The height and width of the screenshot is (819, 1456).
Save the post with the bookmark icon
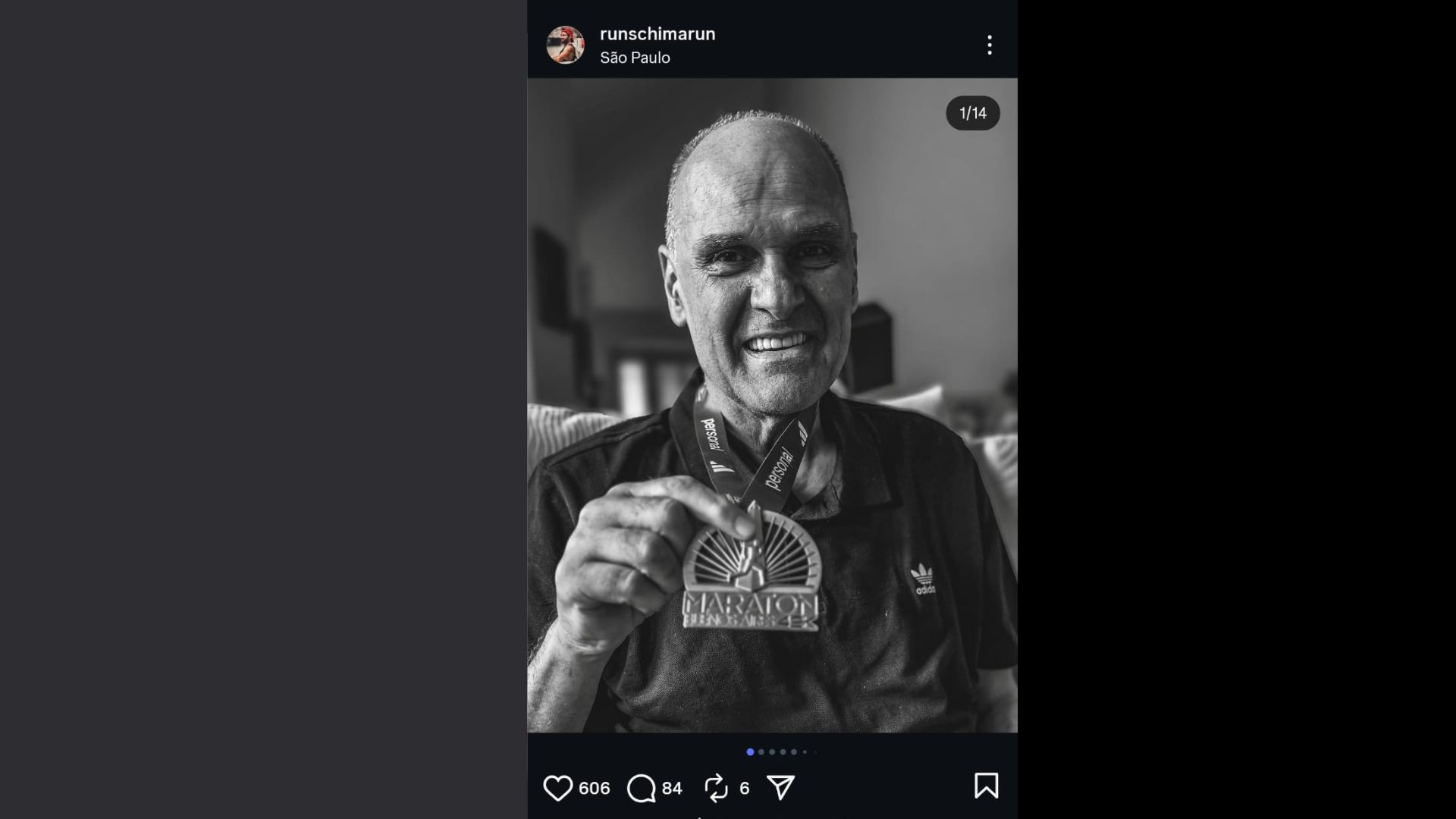tap(986, 786)
